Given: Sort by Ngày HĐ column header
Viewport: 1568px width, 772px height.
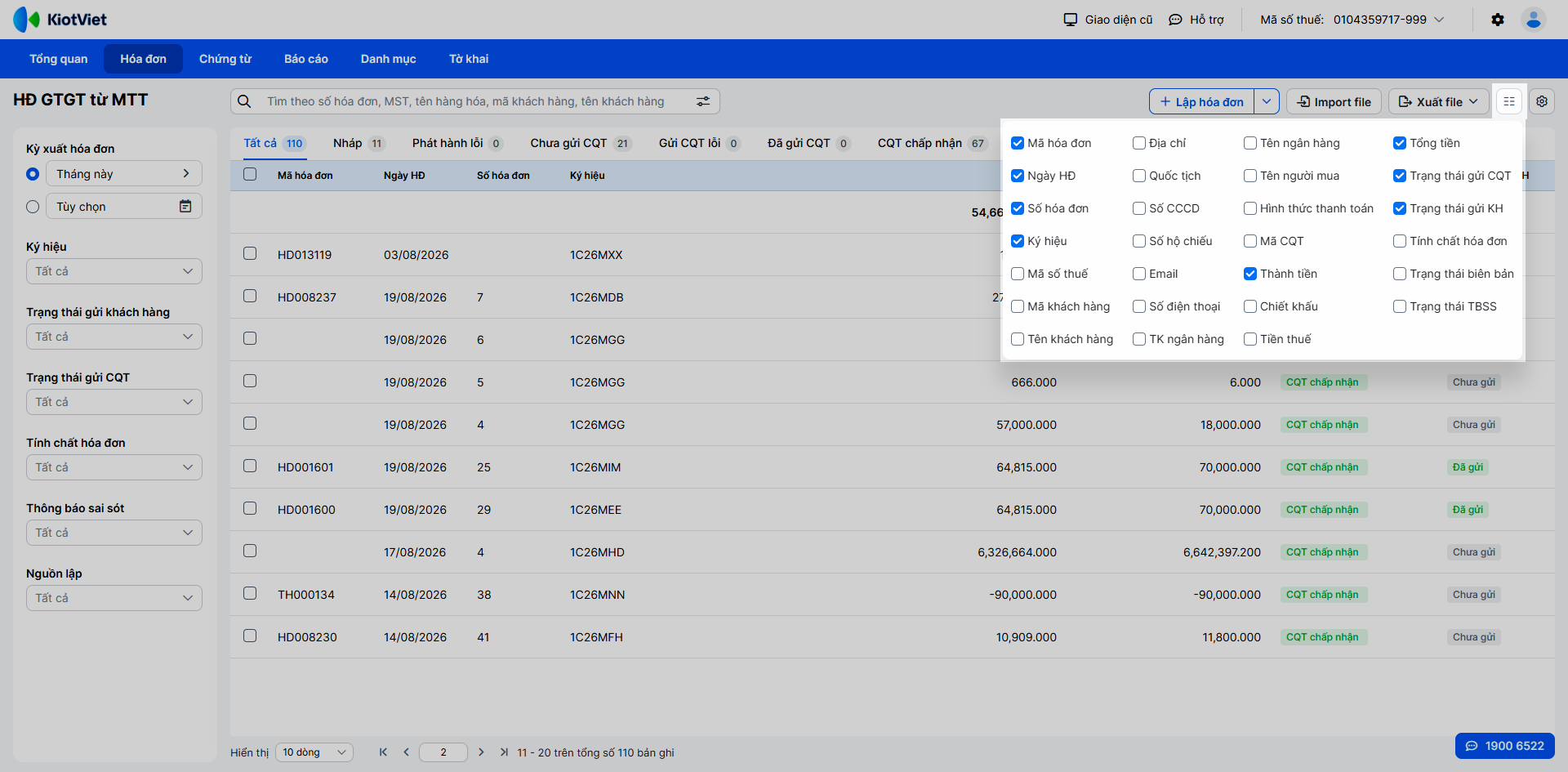Looking at the screenshot, I should tap(404, 176).
